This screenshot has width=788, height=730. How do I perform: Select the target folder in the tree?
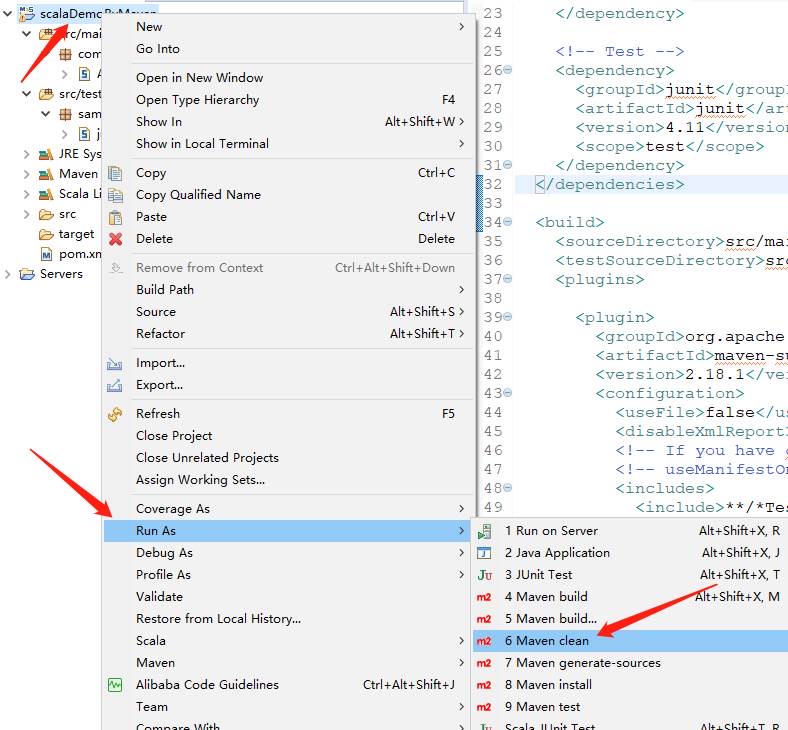point(75,234)
